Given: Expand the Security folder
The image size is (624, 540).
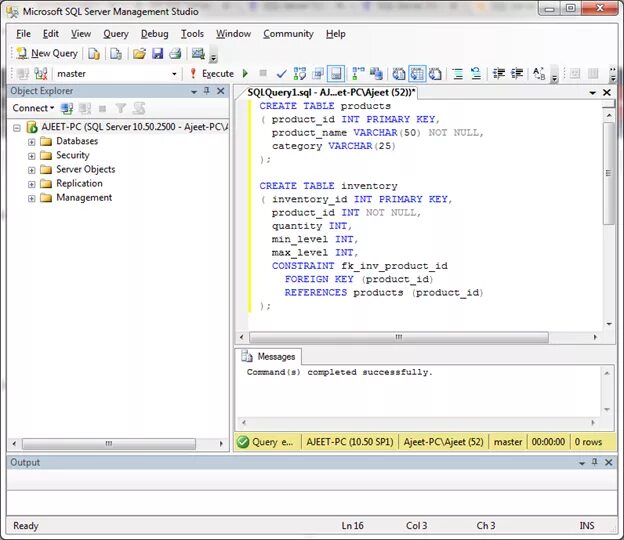Looking at the screenshot, I should point(31,156).
